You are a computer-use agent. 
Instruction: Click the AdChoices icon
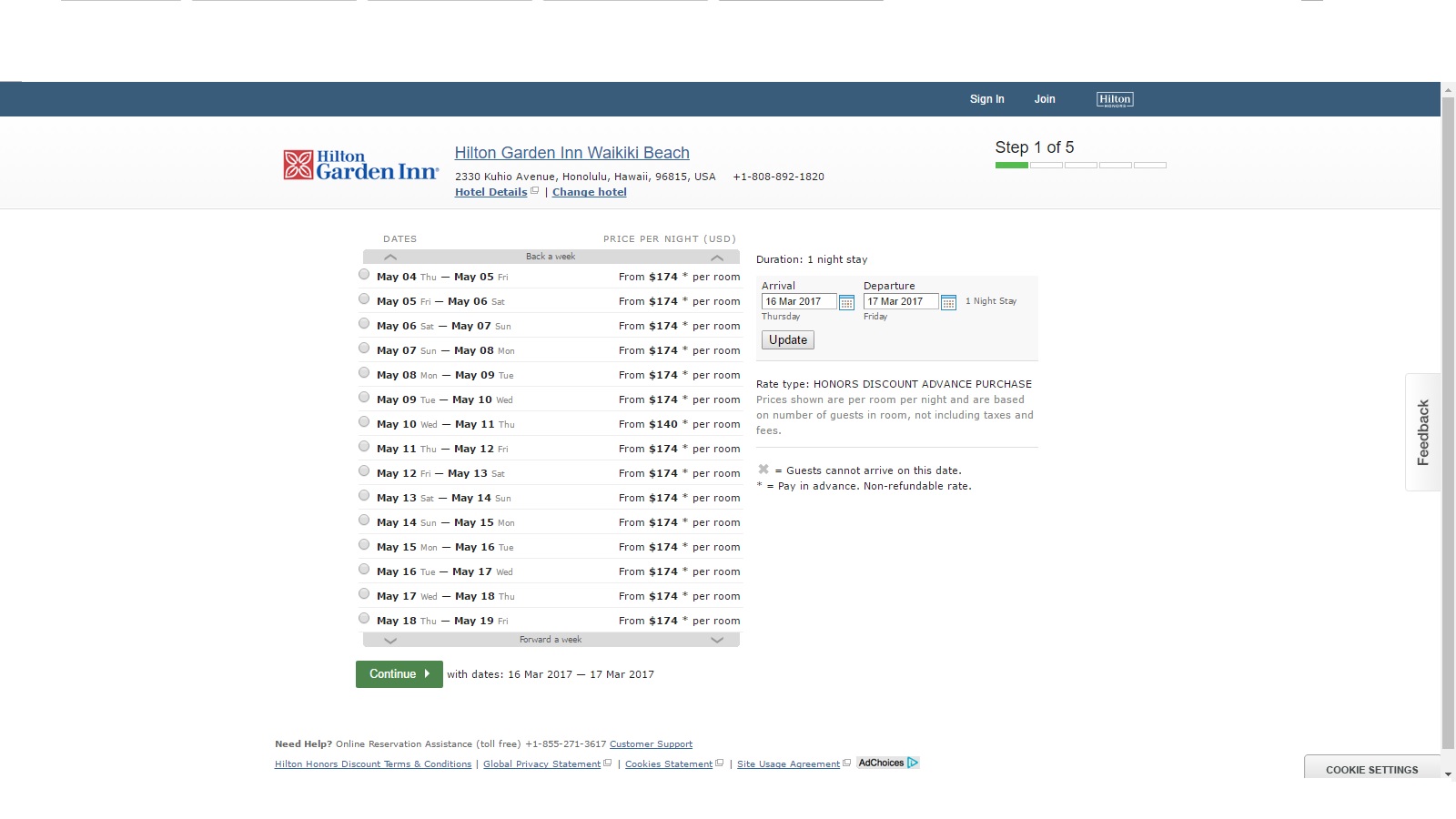888,763
